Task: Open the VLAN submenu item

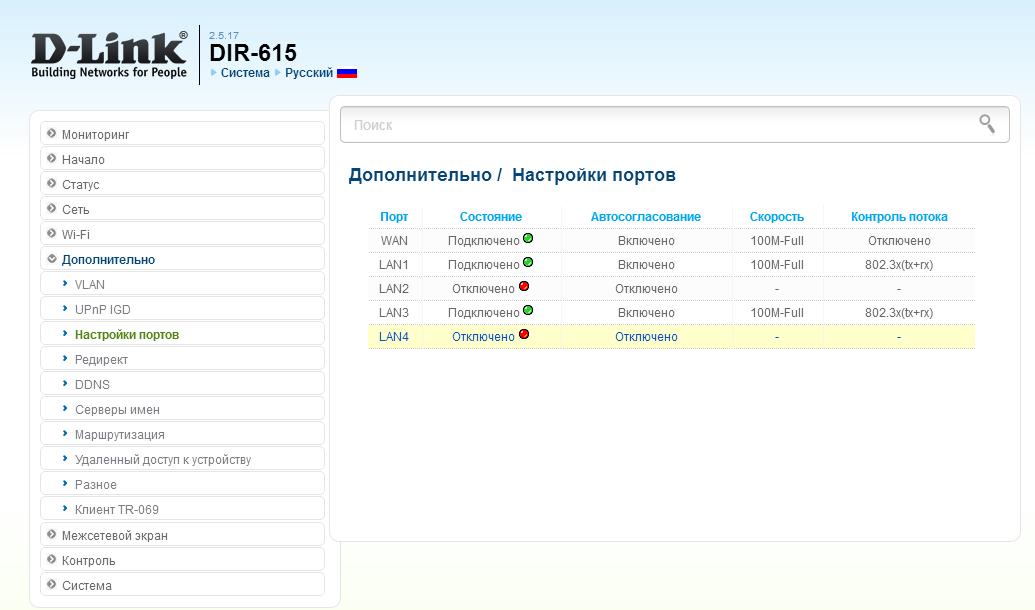Action: tap(90, 284)
